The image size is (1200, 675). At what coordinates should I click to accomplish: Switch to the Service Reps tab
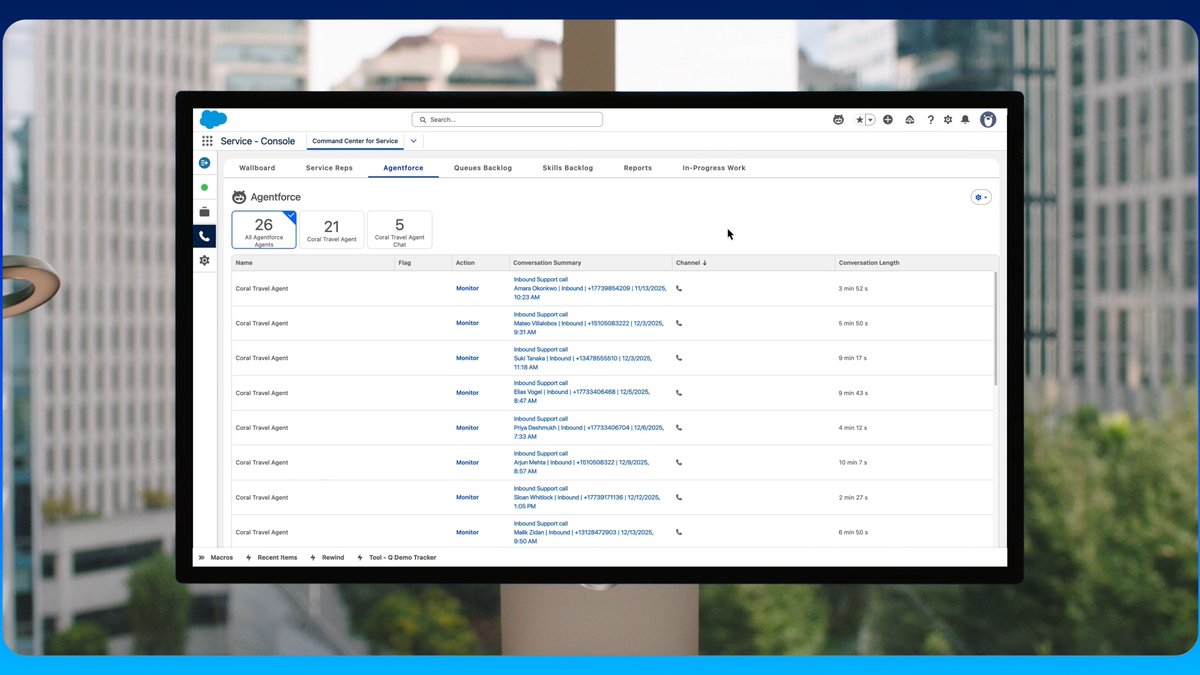(x=329, y=168)
